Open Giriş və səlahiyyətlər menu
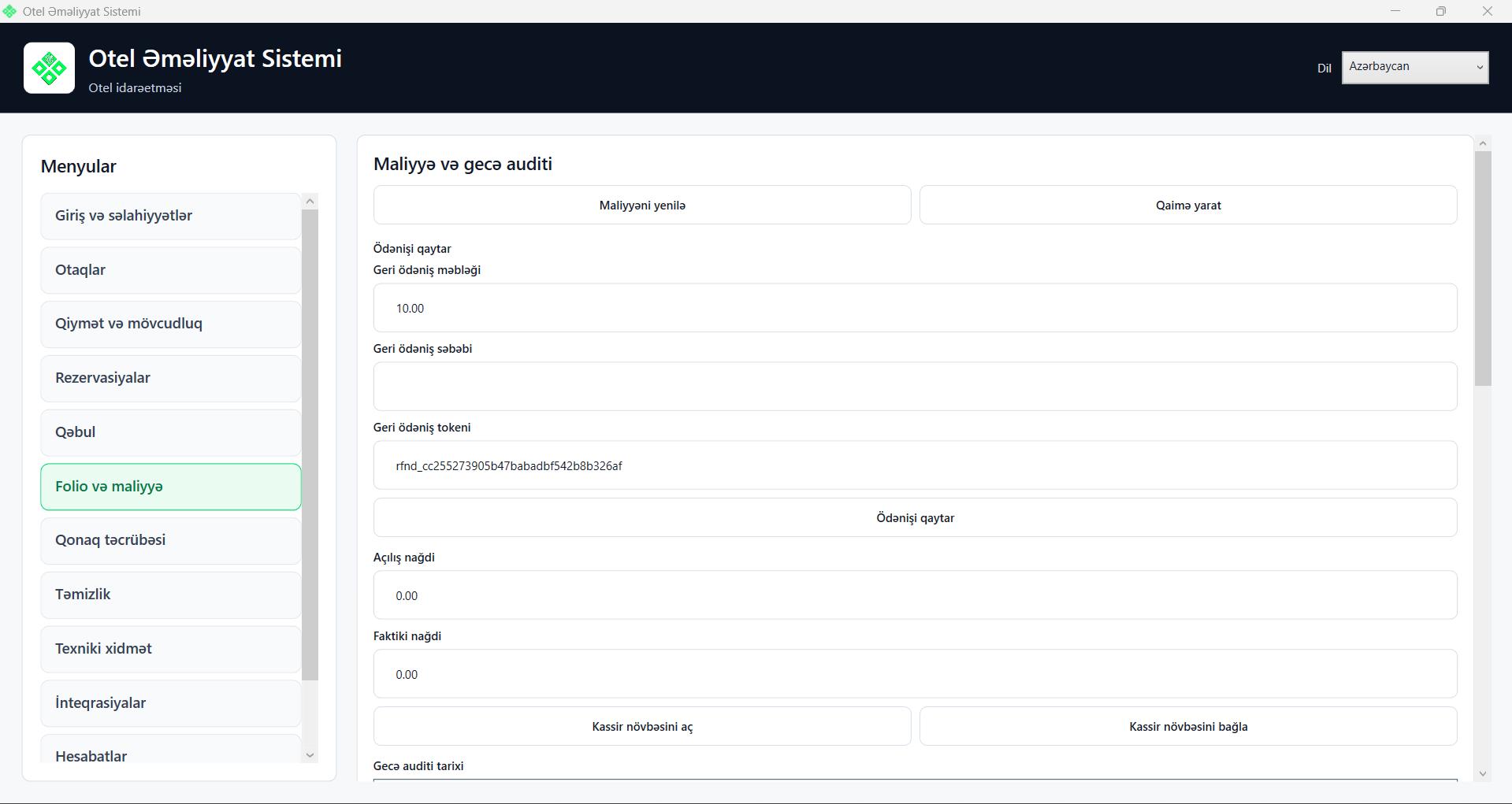 click(x=170, y=216)
